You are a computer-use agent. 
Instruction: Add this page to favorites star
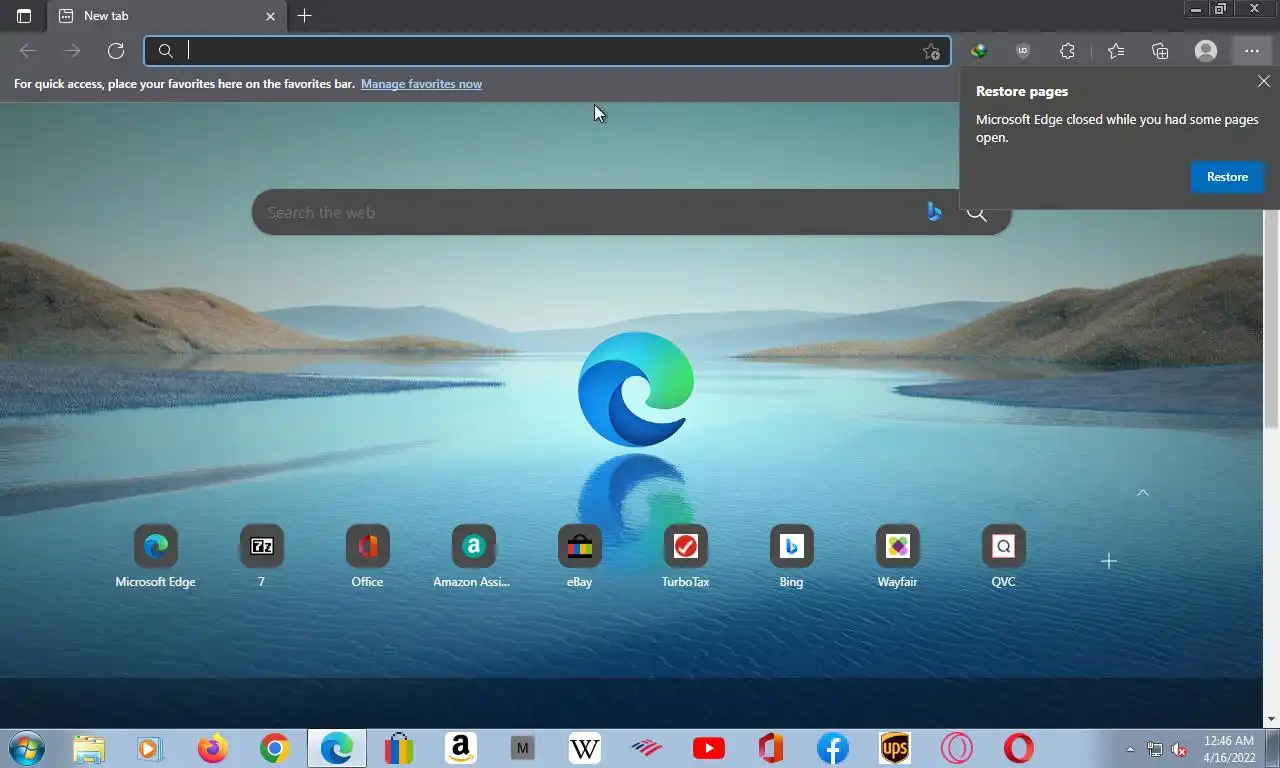(x=931, y=52)
